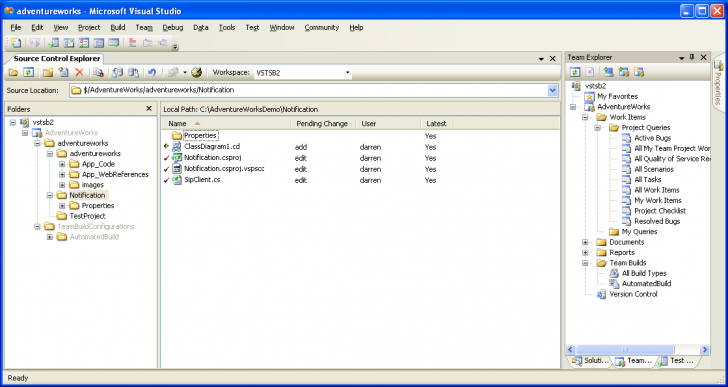The image size is (728, 387).
Task: Select the My Queries folder
Action: click(639, 232)
